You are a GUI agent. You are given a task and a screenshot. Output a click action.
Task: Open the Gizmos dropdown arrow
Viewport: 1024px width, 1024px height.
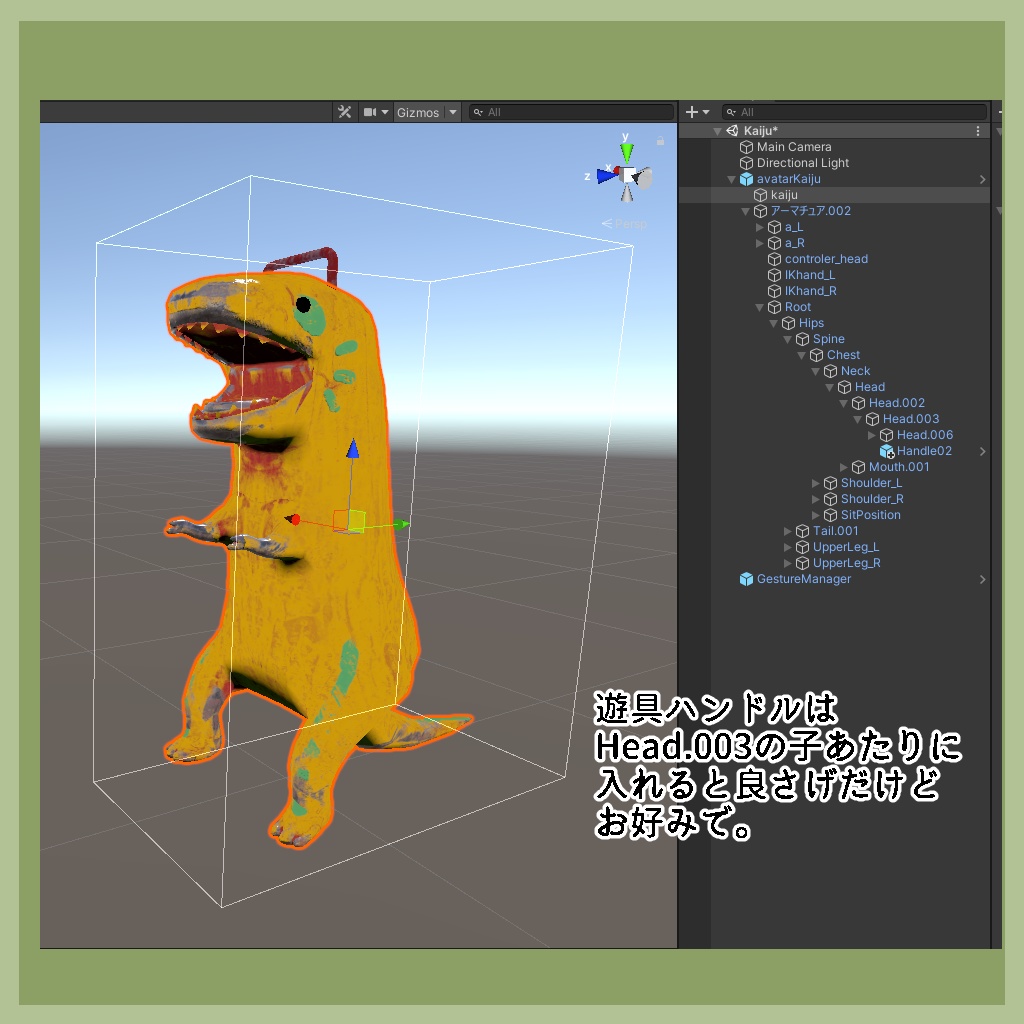(453, 112)
